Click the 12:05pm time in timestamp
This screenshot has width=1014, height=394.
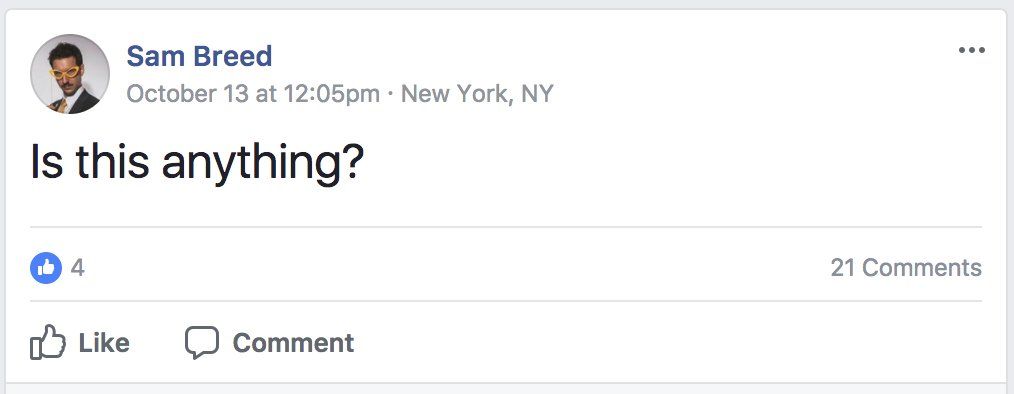329,94
